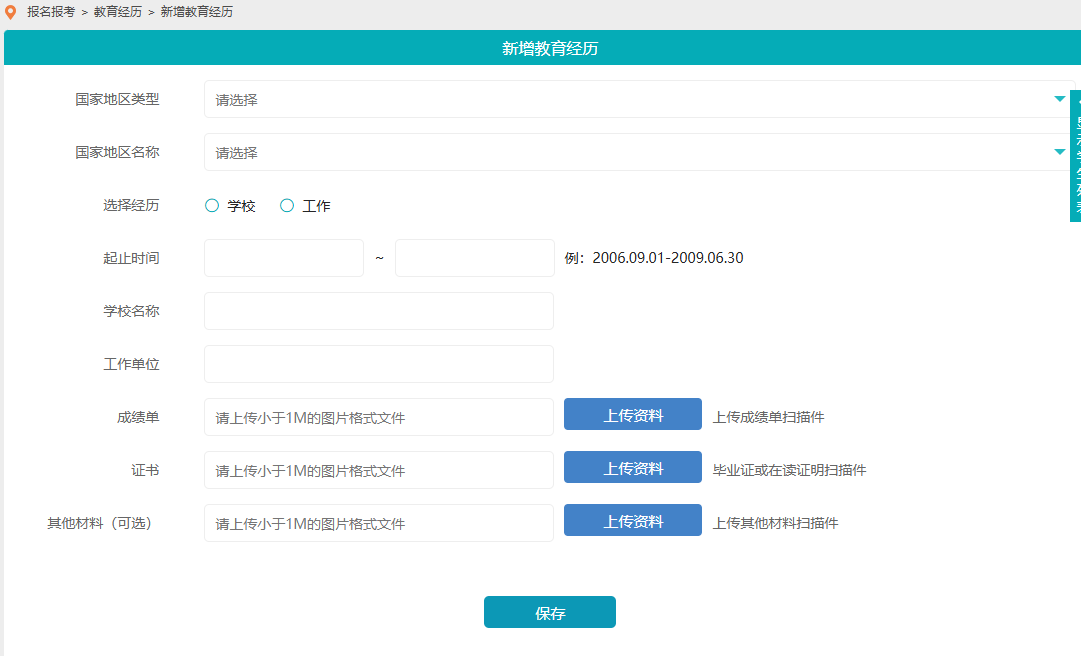The height and width of the screenshot is (656, 1081).
Task: Click the 国家地区名称 dropdown arrow icon
Action: click(1059, 152)
